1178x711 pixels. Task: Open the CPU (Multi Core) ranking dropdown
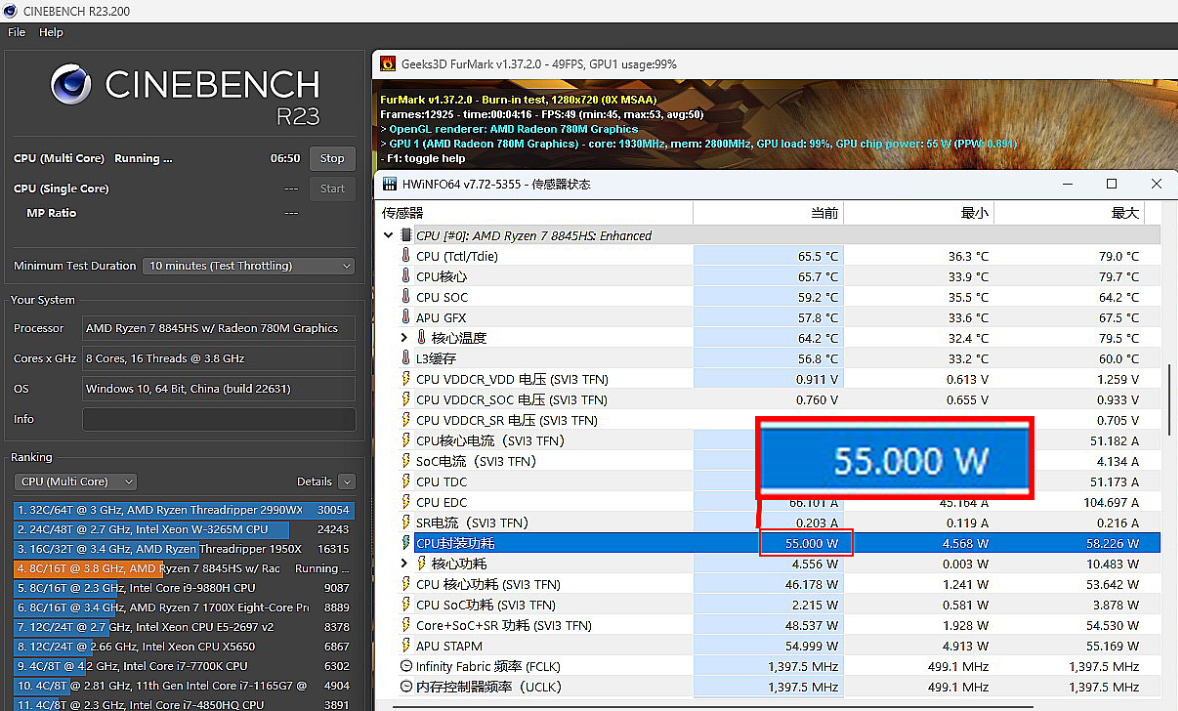pyautogui.click(x=77, y=482)
